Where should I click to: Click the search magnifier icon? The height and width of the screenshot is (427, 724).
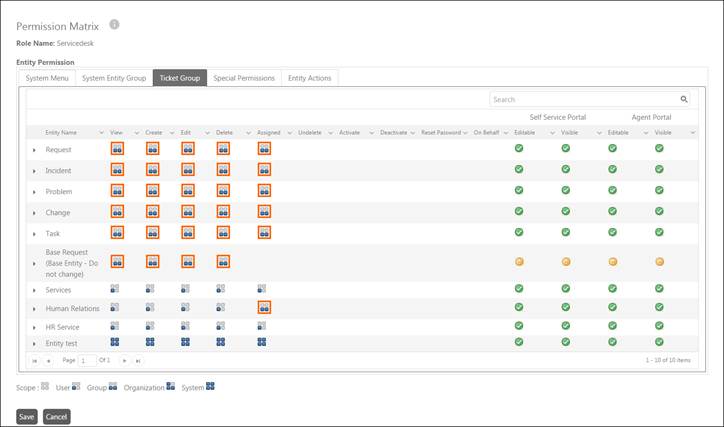click(684, 100)
